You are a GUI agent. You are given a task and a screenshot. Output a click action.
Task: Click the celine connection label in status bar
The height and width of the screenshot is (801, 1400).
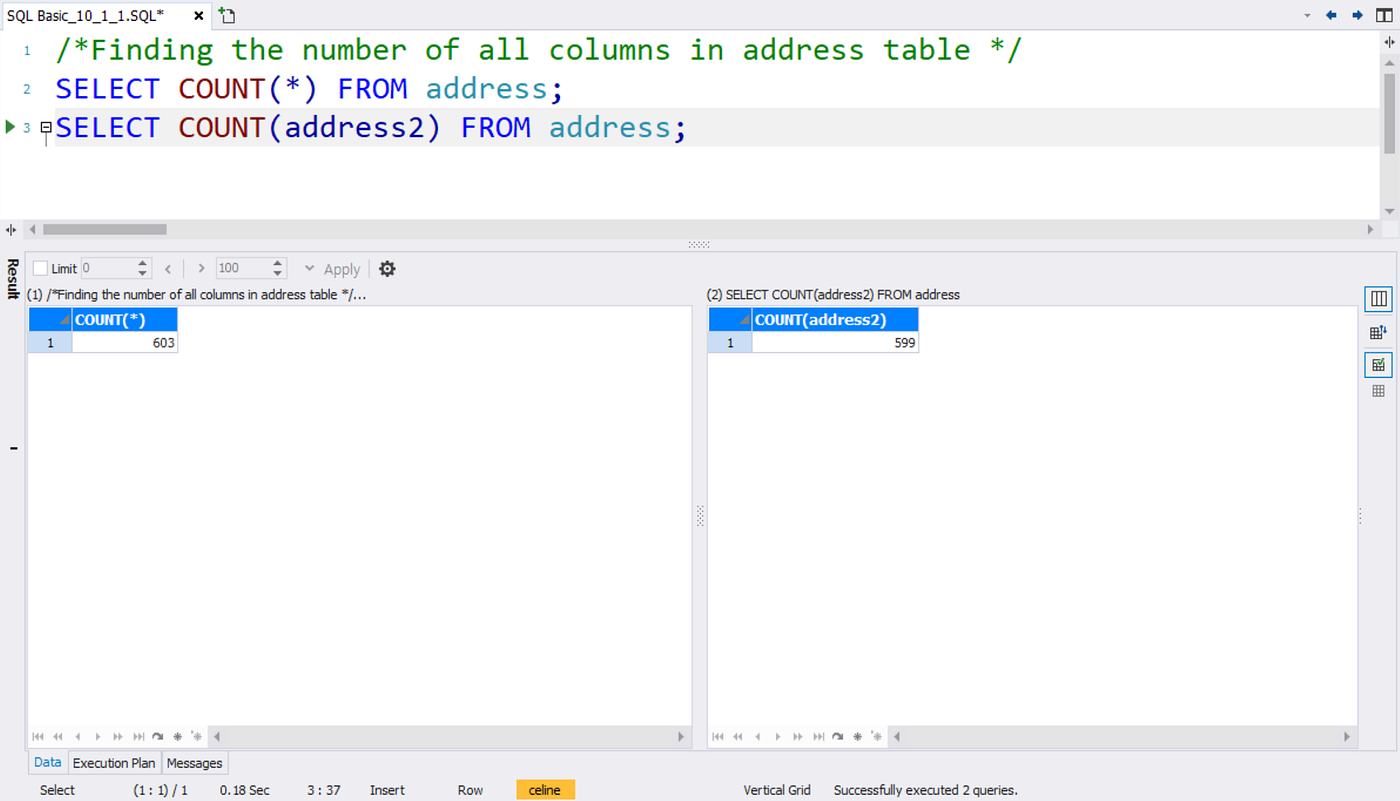coord(545,790)
